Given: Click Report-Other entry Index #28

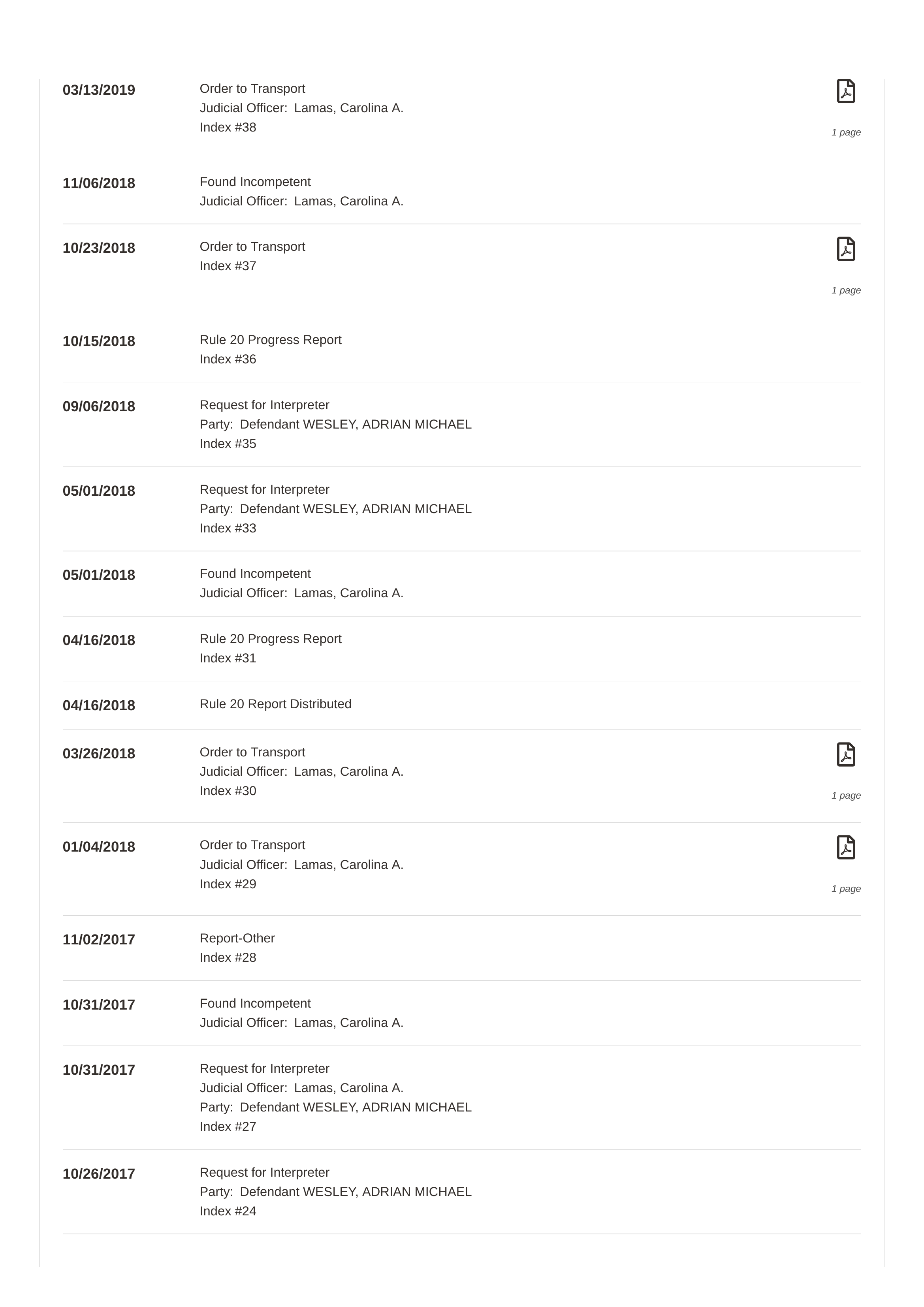Looking at the screenshot, I should [462, 948].
